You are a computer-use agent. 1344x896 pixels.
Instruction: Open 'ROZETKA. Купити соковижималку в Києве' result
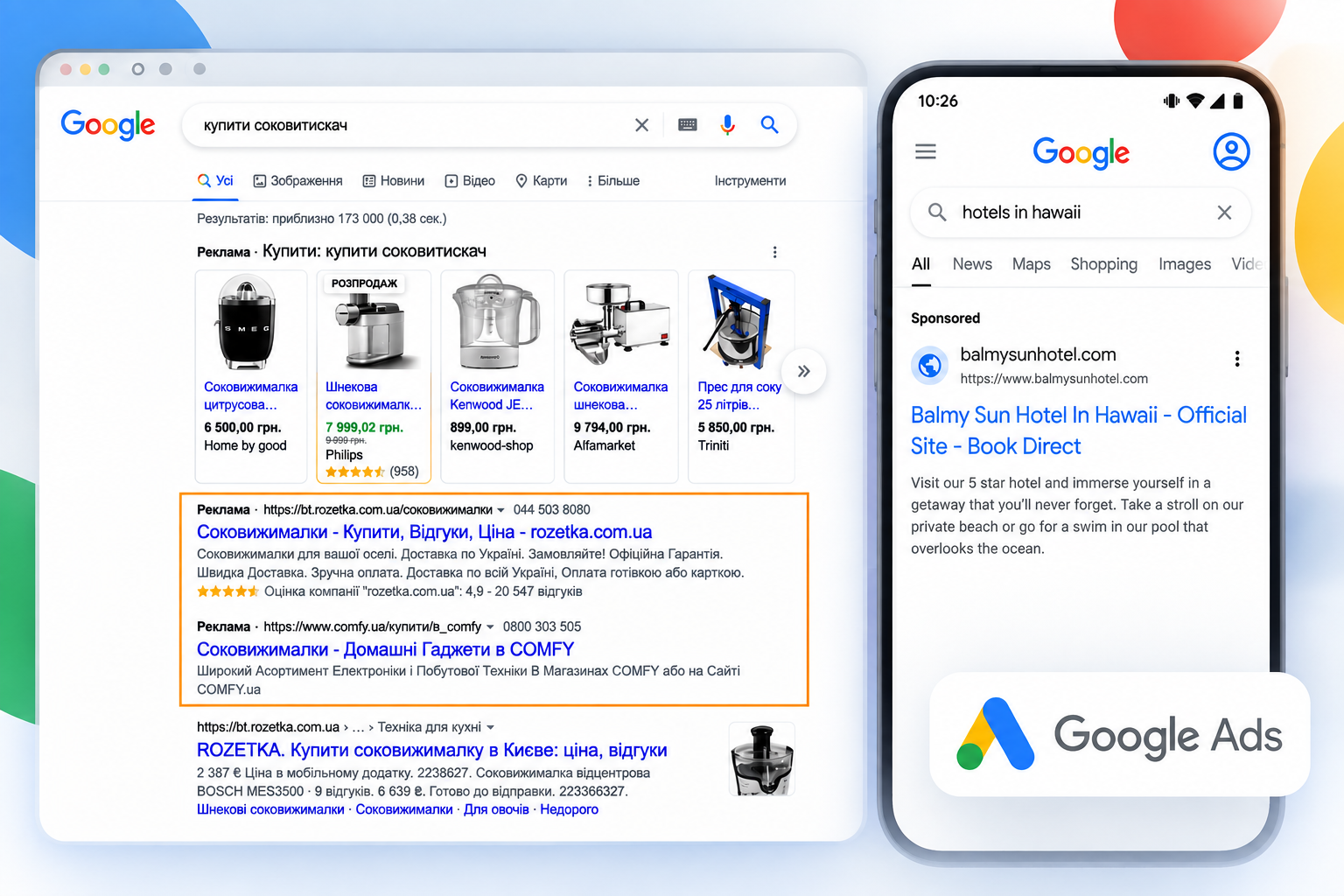(432, 750)
